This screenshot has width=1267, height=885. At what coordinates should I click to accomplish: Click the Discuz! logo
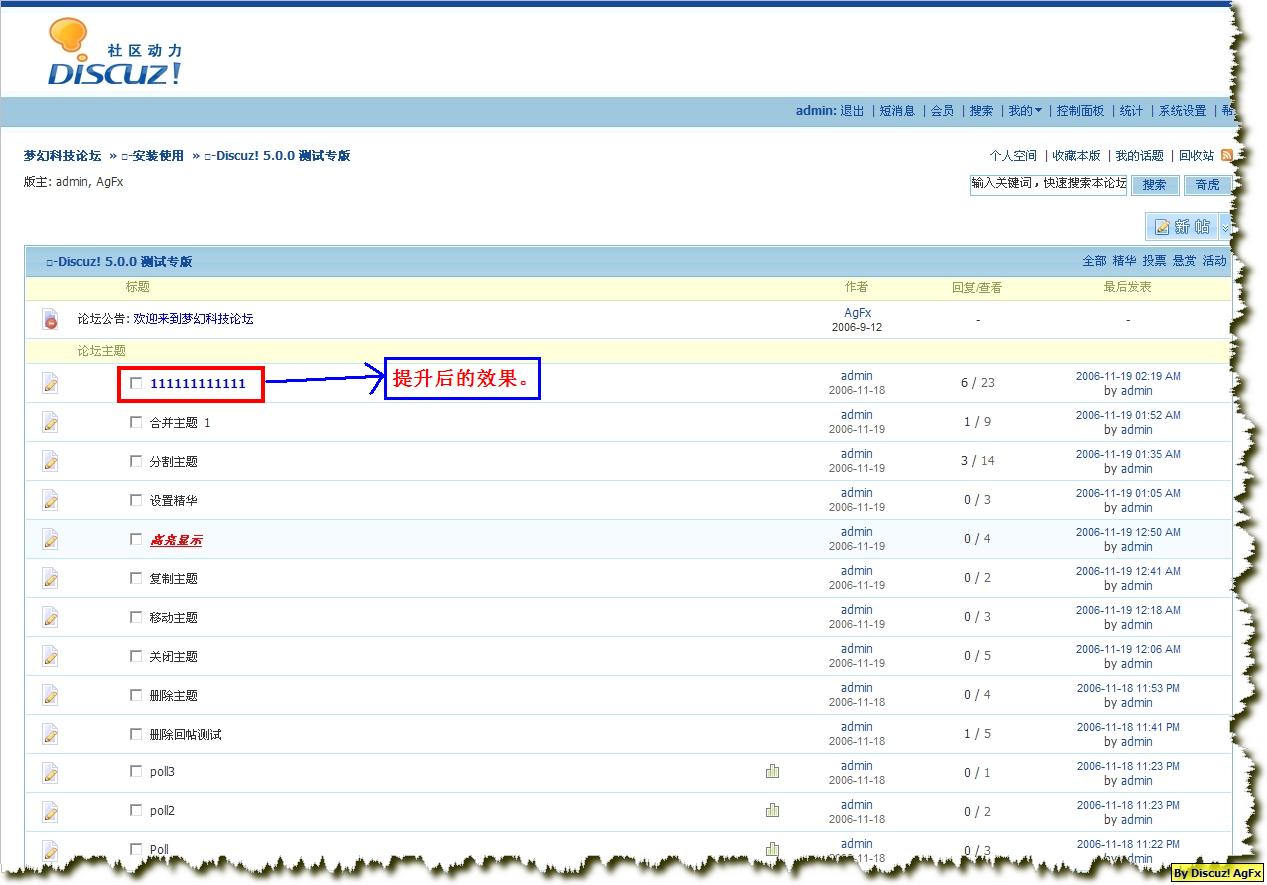115,53
